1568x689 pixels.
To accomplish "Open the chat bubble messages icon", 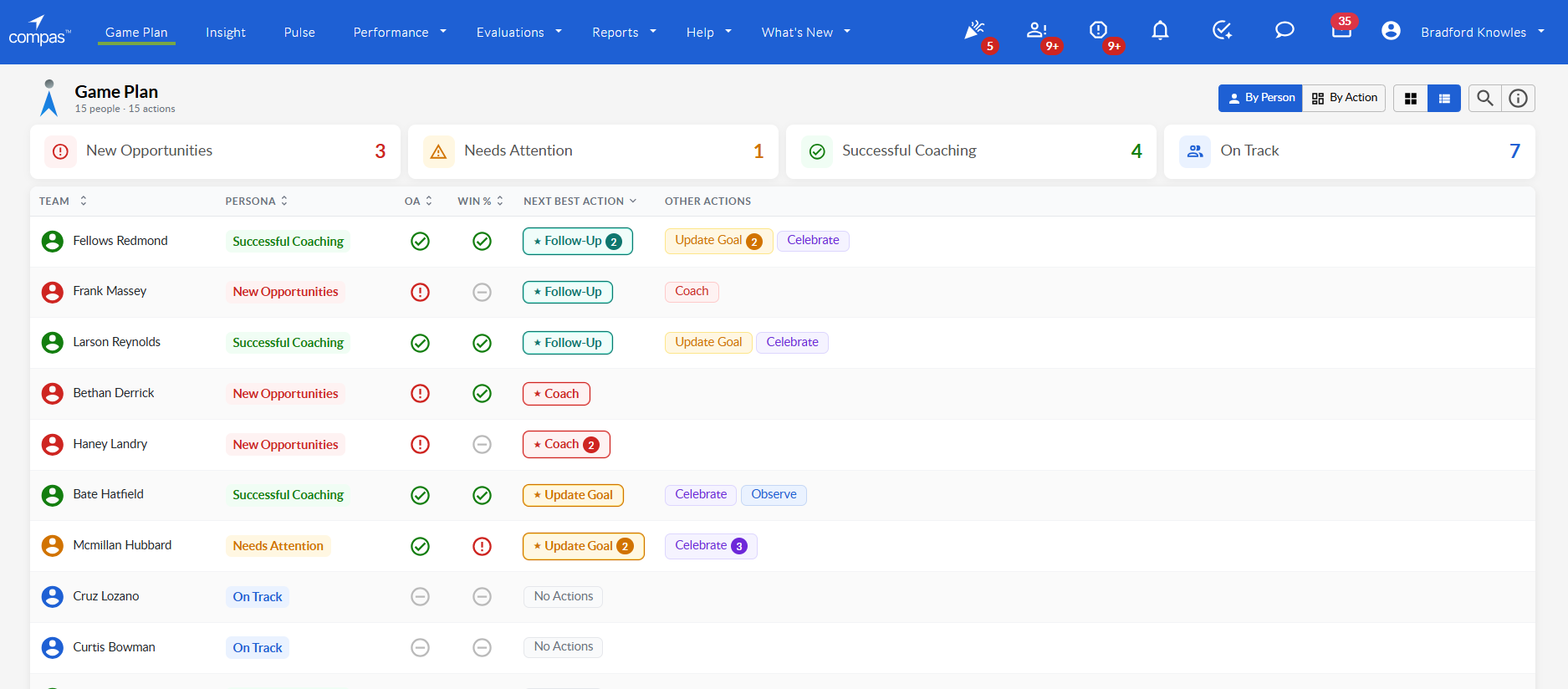I will coord(1285,31).
